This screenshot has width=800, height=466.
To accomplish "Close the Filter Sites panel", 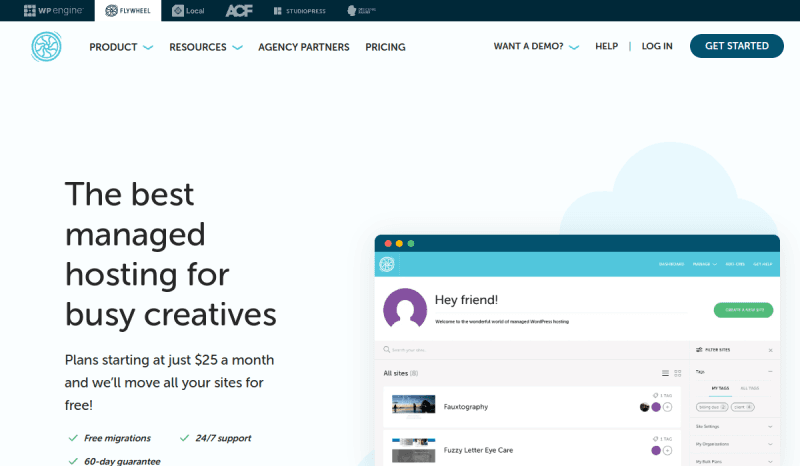I will point(770,350).
